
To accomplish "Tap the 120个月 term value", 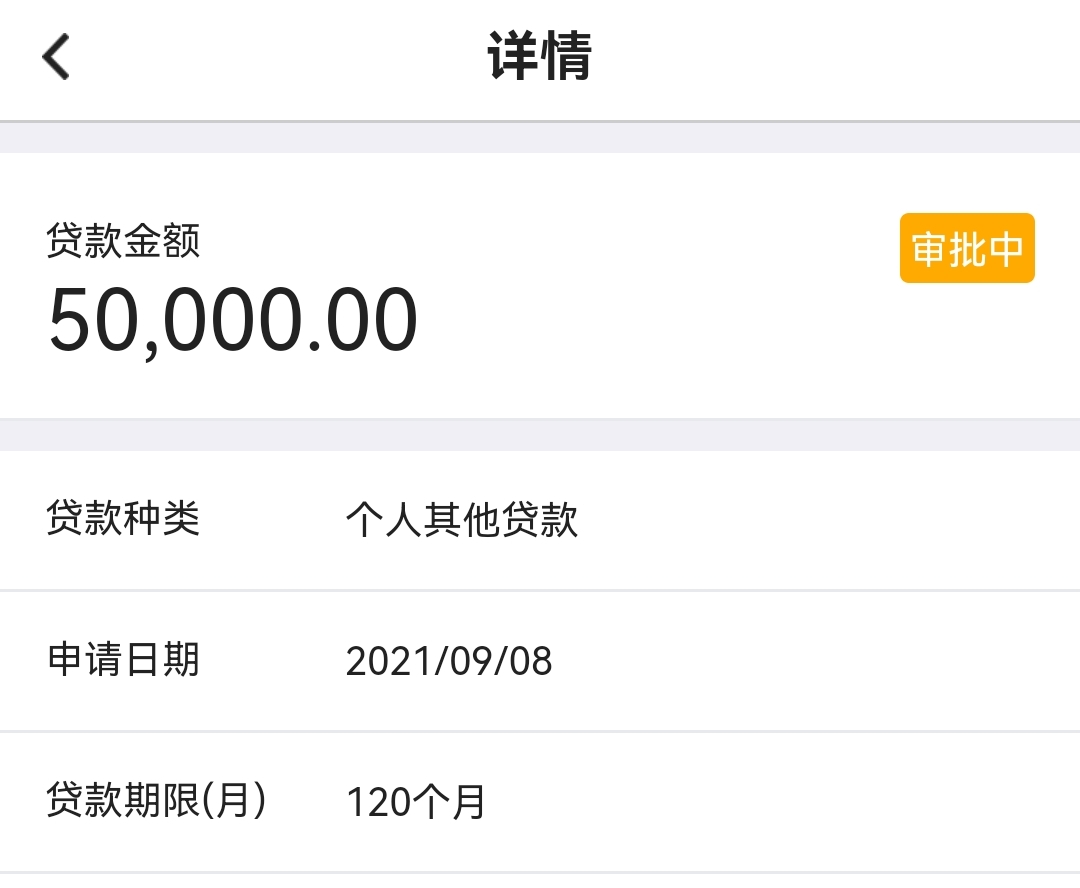I will pos(415,802).
